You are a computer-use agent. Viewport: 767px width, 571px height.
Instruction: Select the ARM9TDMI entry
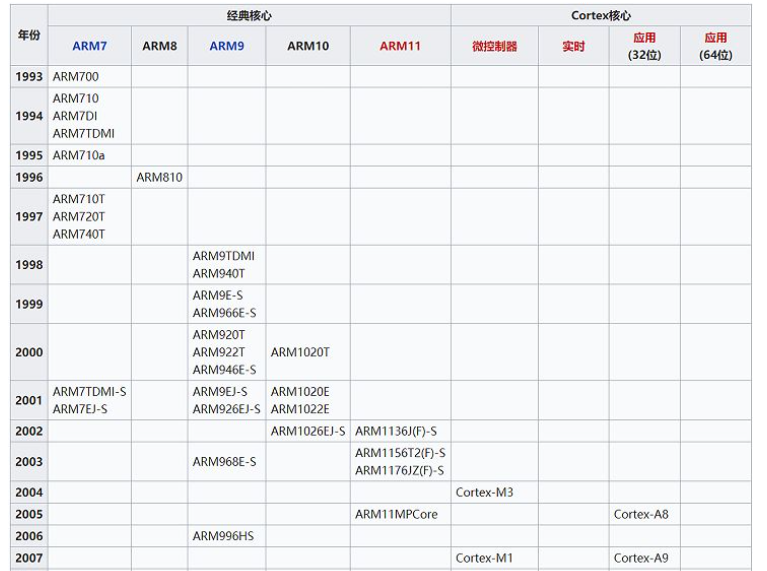pyautogui.click(x=224, y=256)
